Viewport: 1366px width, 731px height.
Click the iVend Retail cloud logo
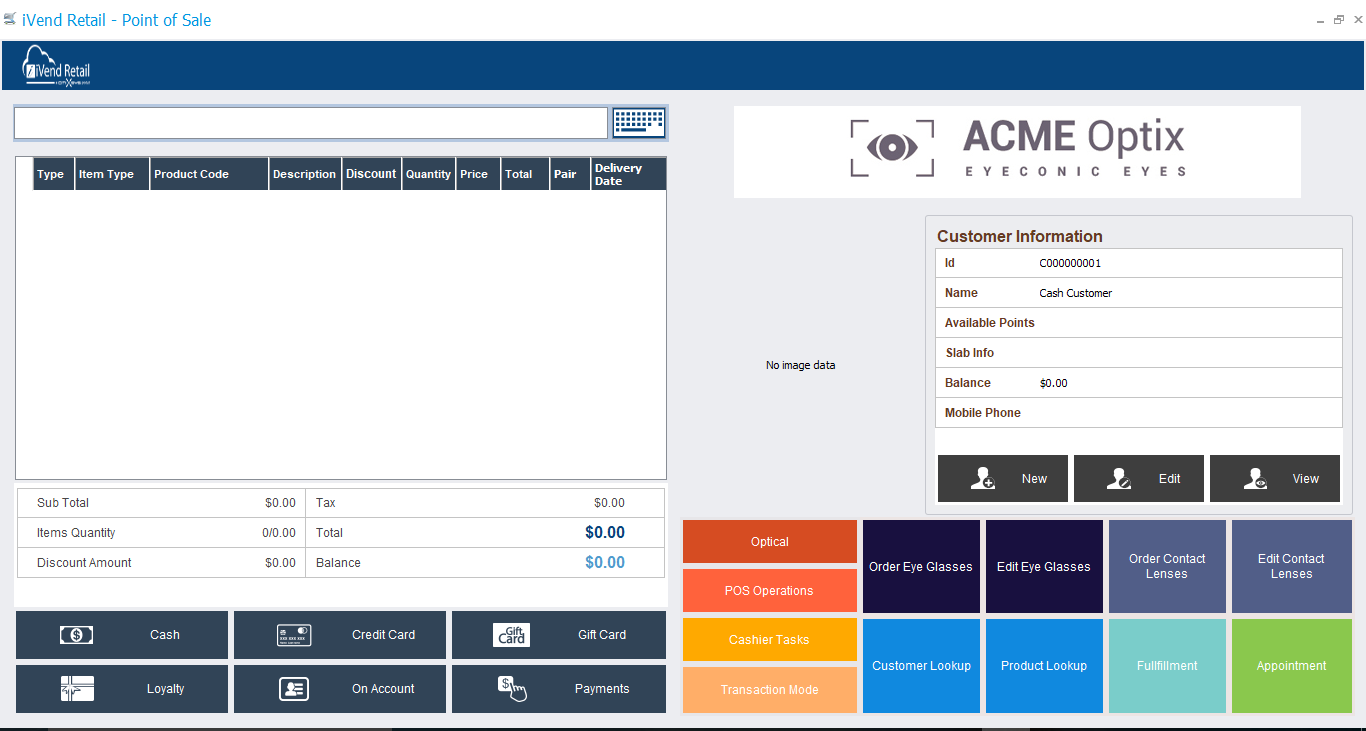click(57, 66)
